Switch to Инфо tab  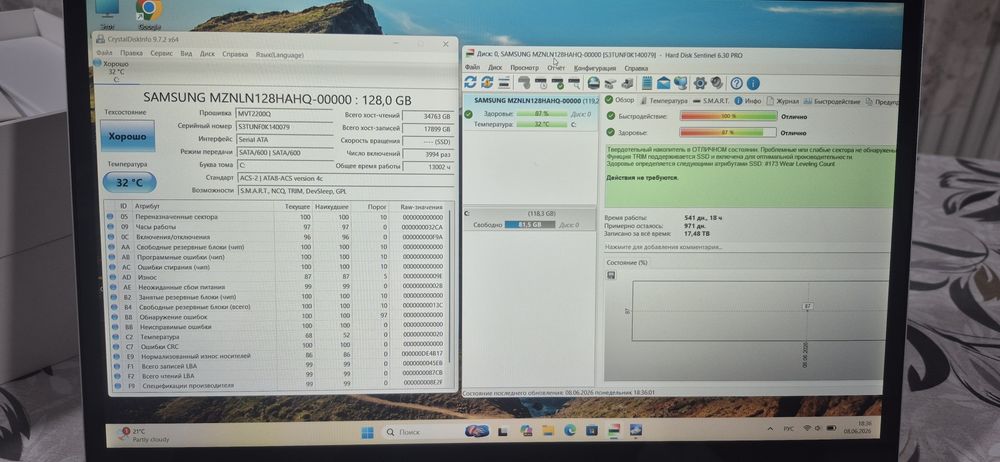click(747, 101)
